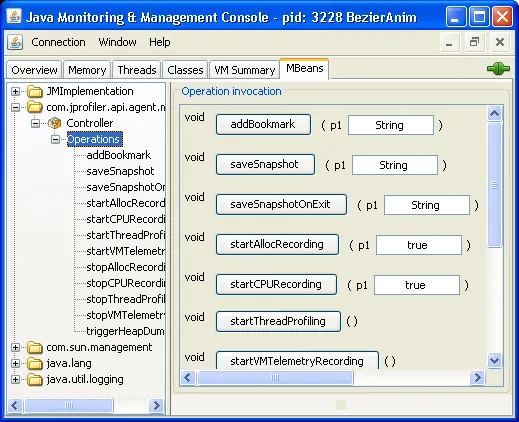Invoke the startThreadProfiling operation button
The image size is (519, 422).
[278, 321]
